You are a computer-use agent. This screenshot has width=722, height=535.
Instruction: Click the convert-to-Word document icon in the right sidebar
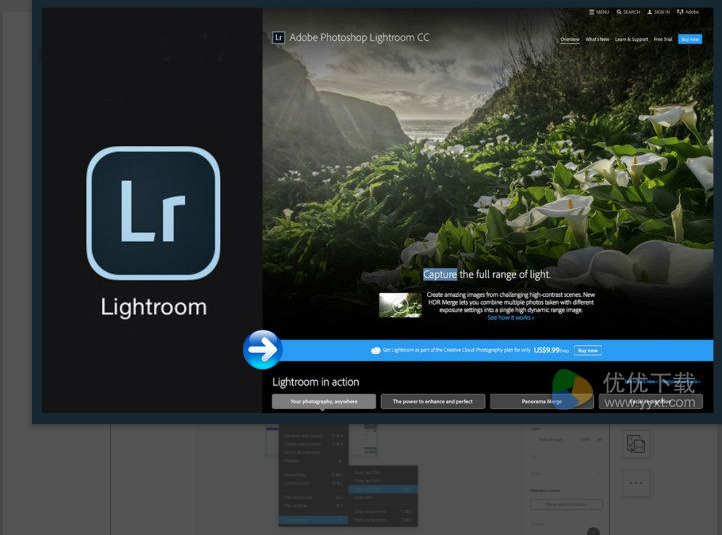[x=636, y=444]
